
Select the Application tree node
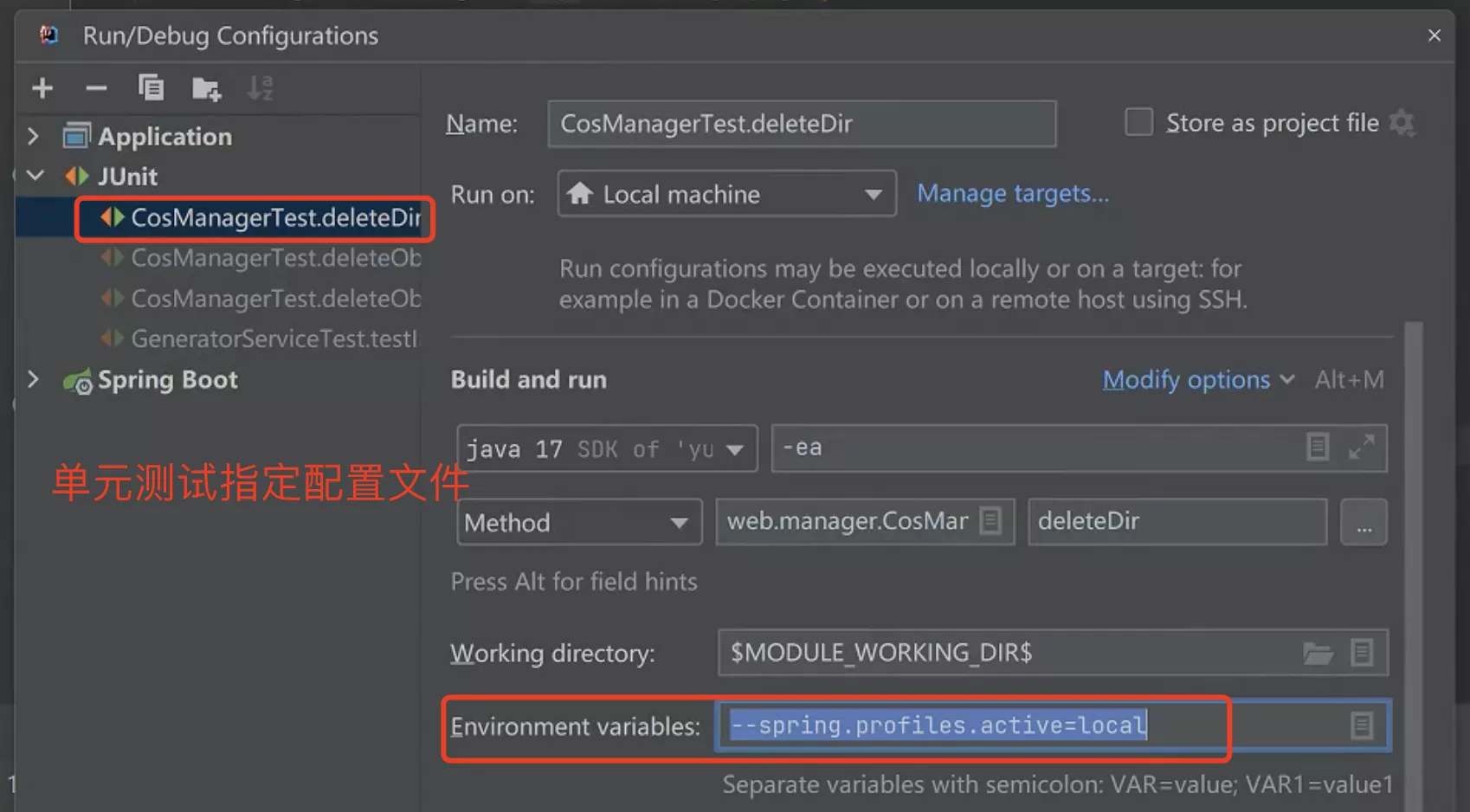click(164, 136)
